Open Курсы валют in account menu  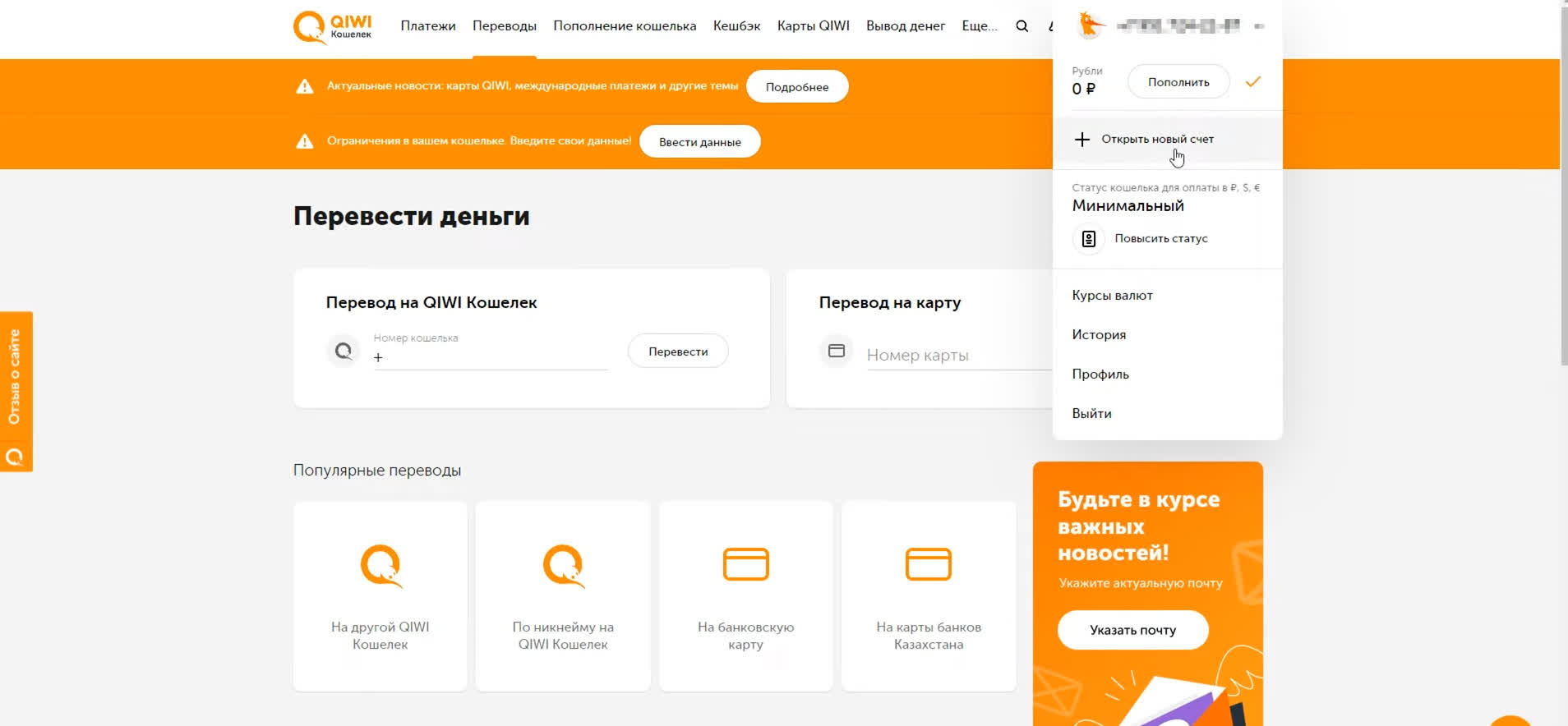1112,296
